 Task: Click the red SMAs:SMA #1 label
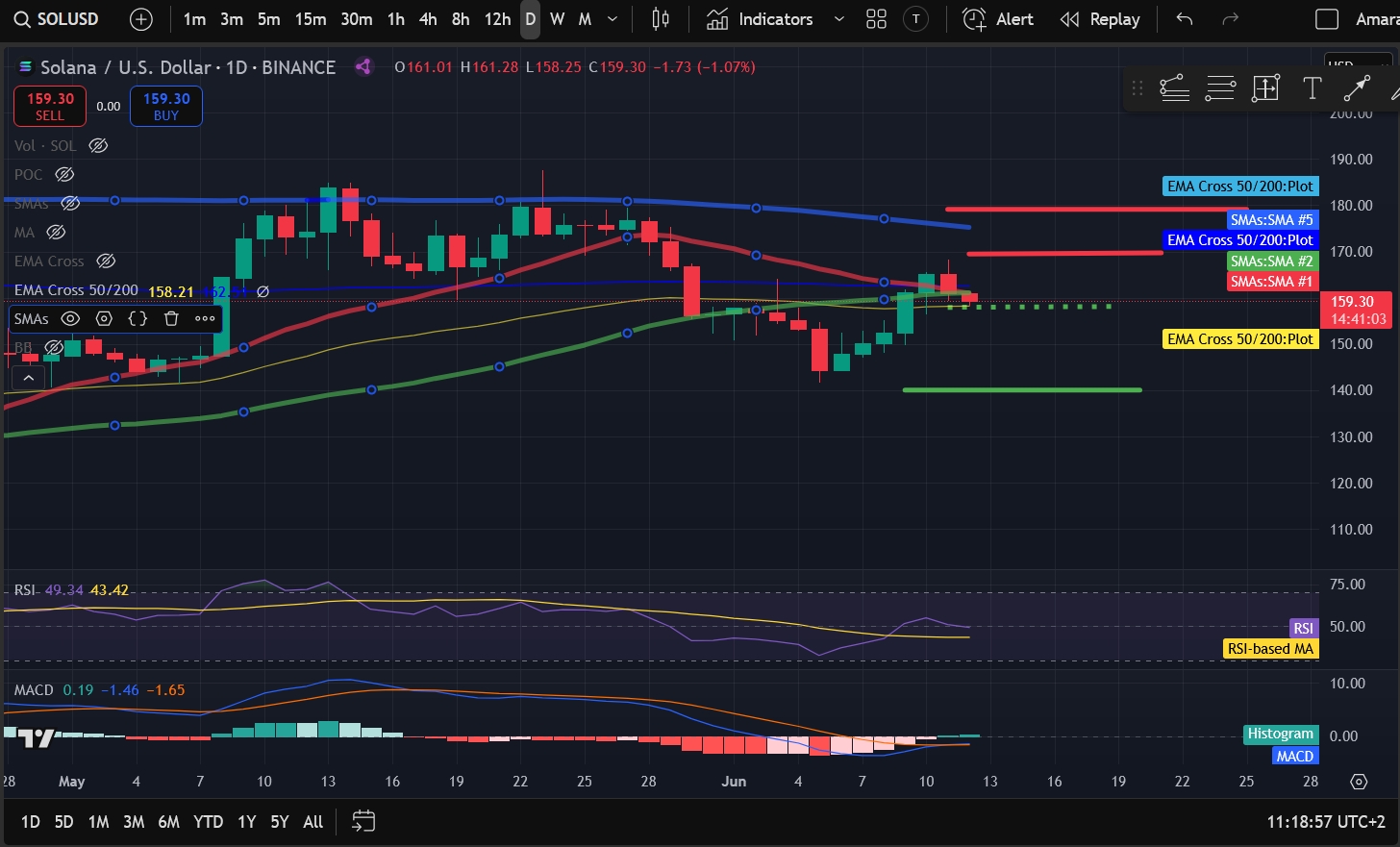click(1271, 282)
